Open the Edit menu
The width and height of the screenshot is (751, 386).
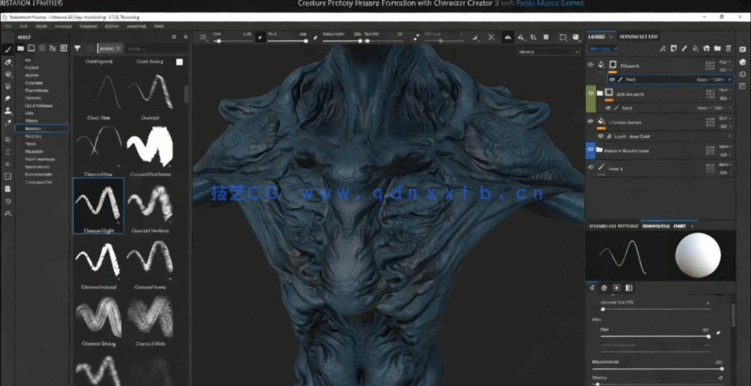23,26
